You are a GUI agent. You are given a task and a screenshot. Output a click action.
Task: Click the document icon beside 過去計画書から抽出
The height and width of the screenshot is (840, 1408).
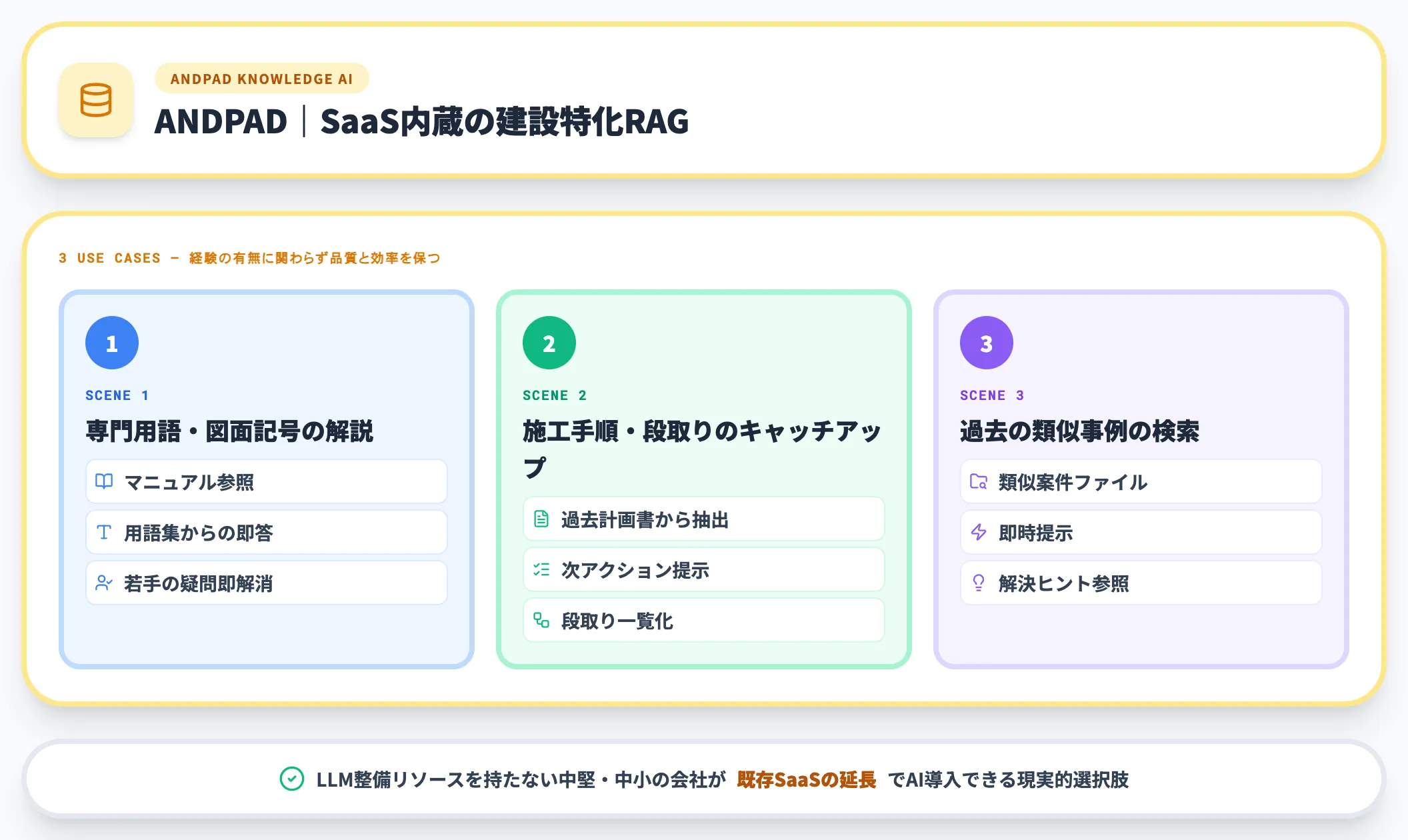(541, 519)
